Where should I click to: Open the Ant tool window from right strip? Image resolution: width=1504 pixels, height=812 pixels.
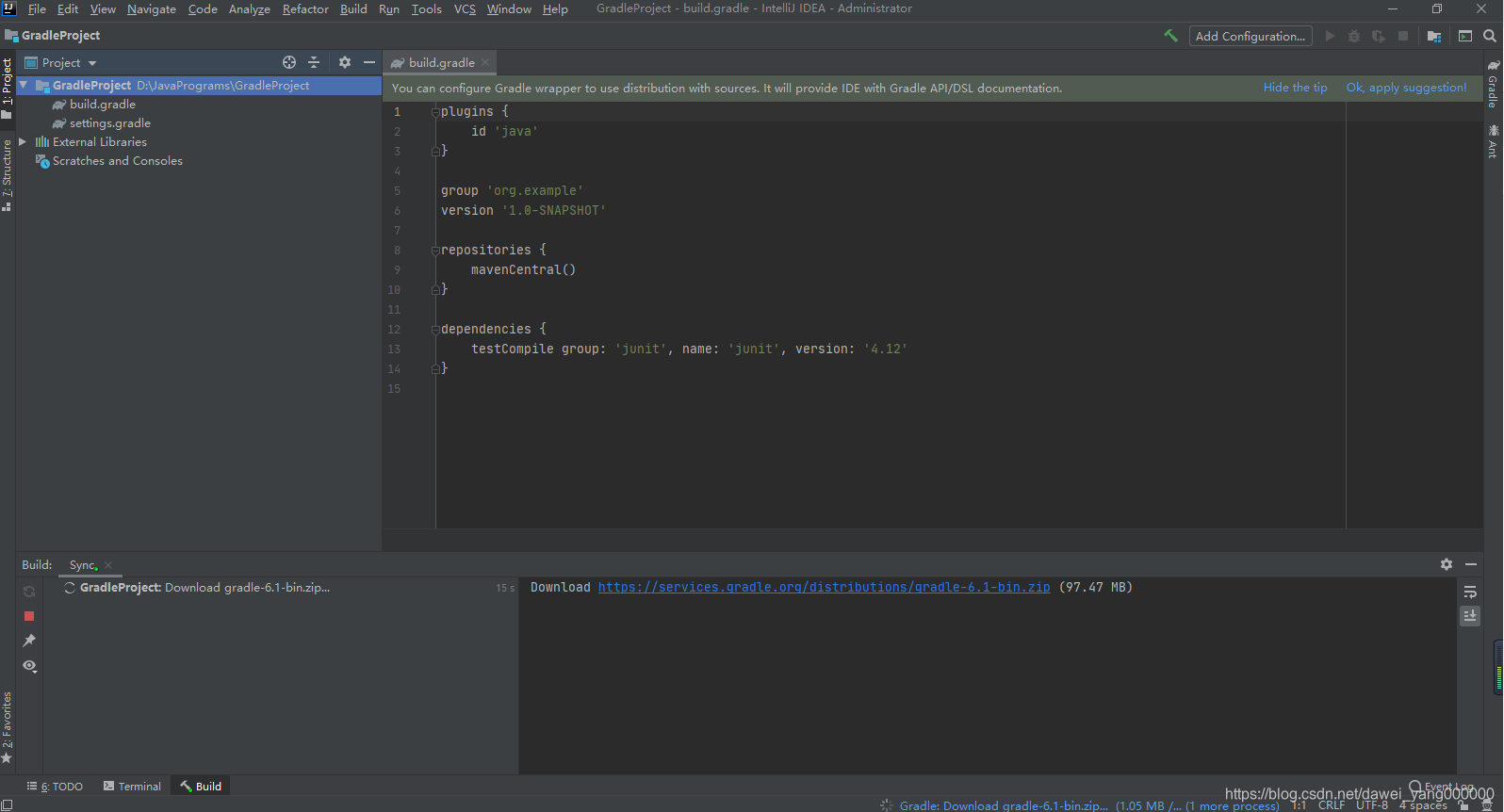(x=1494, y=141)
